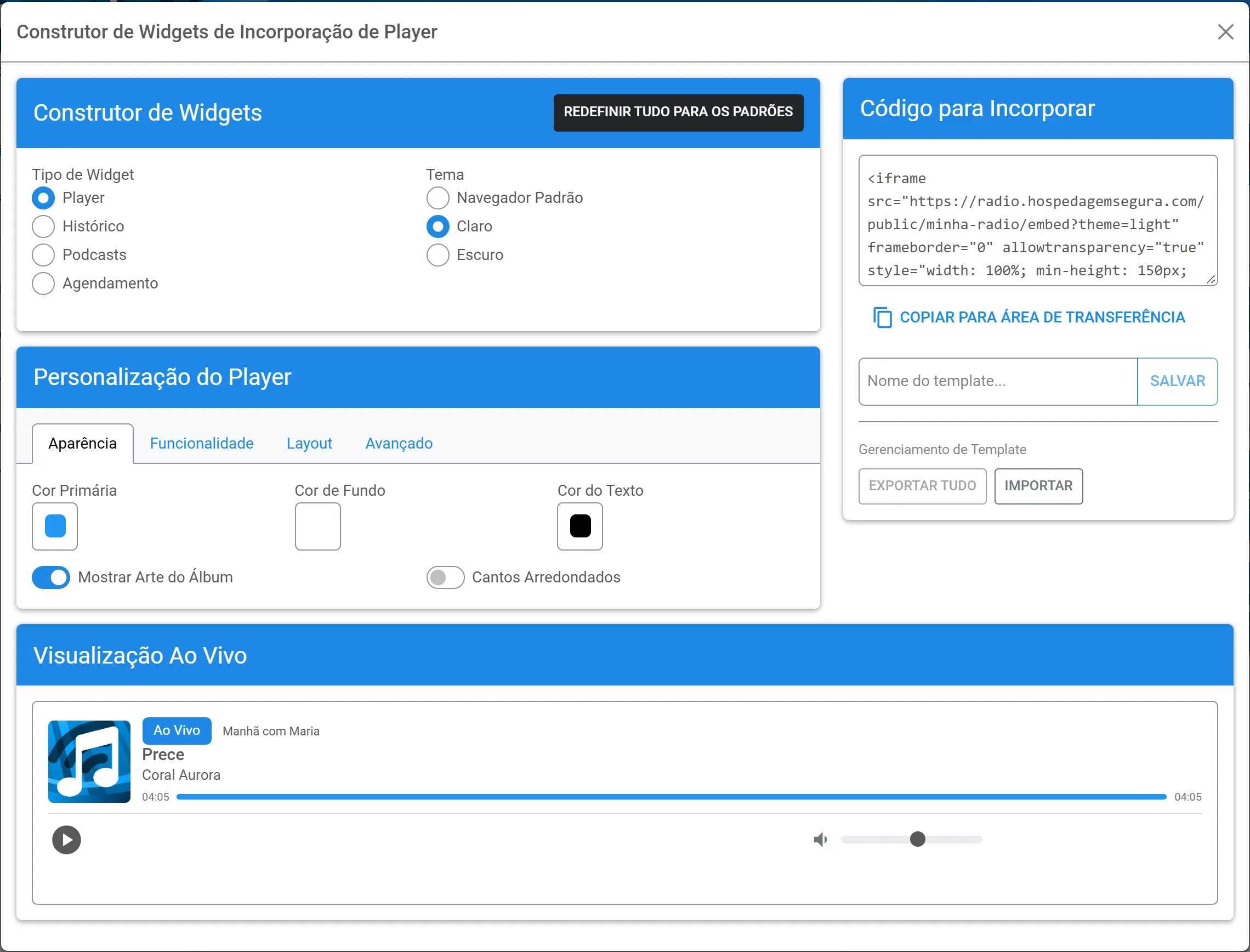The width and height of the screenshot is (1250, 952).
Task: Choose the Escuro theme
Action: pyautogui.click(x=438, y=254)
